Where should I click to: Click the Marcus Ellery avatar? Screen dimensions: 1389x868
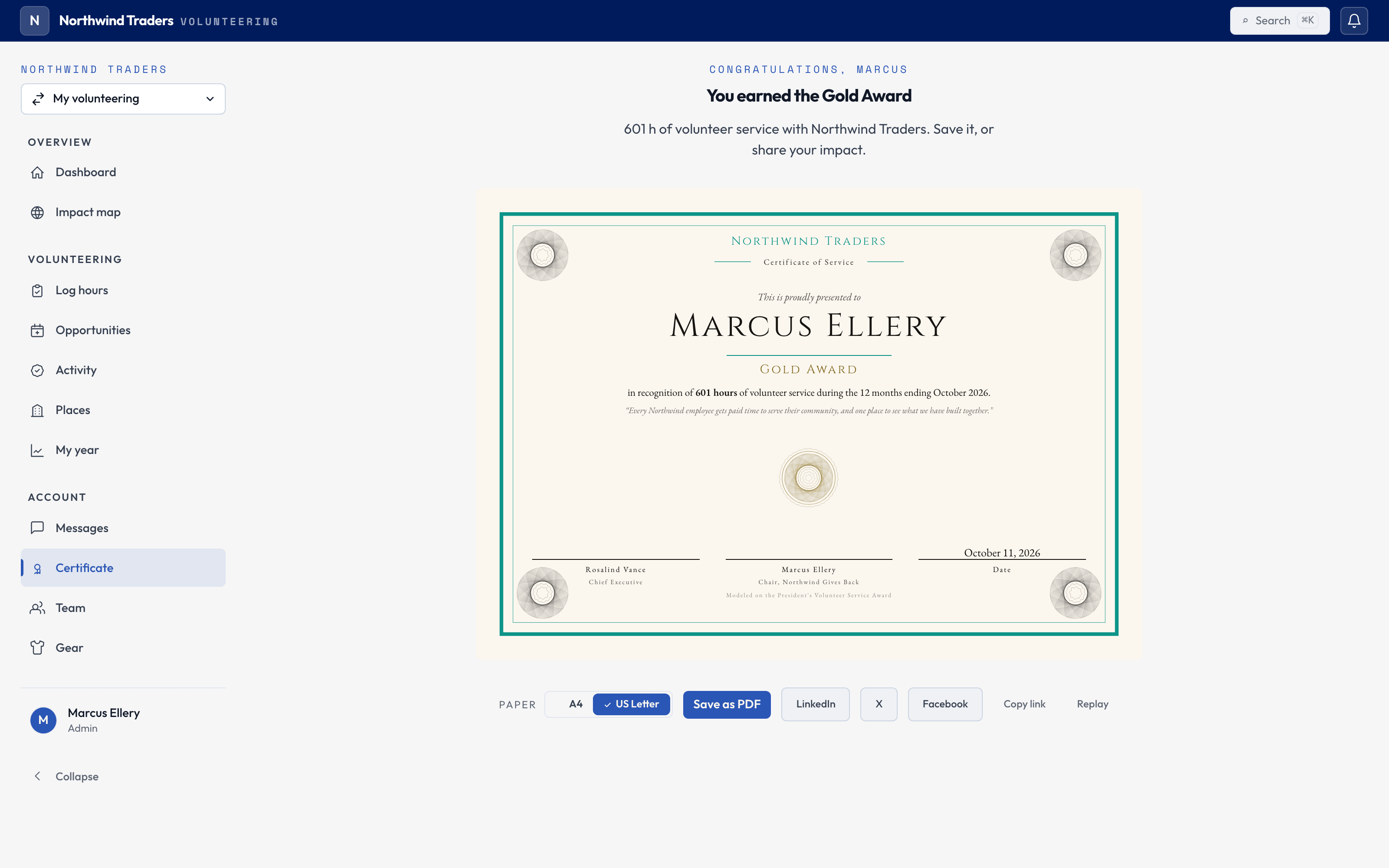tap(43, 720)
